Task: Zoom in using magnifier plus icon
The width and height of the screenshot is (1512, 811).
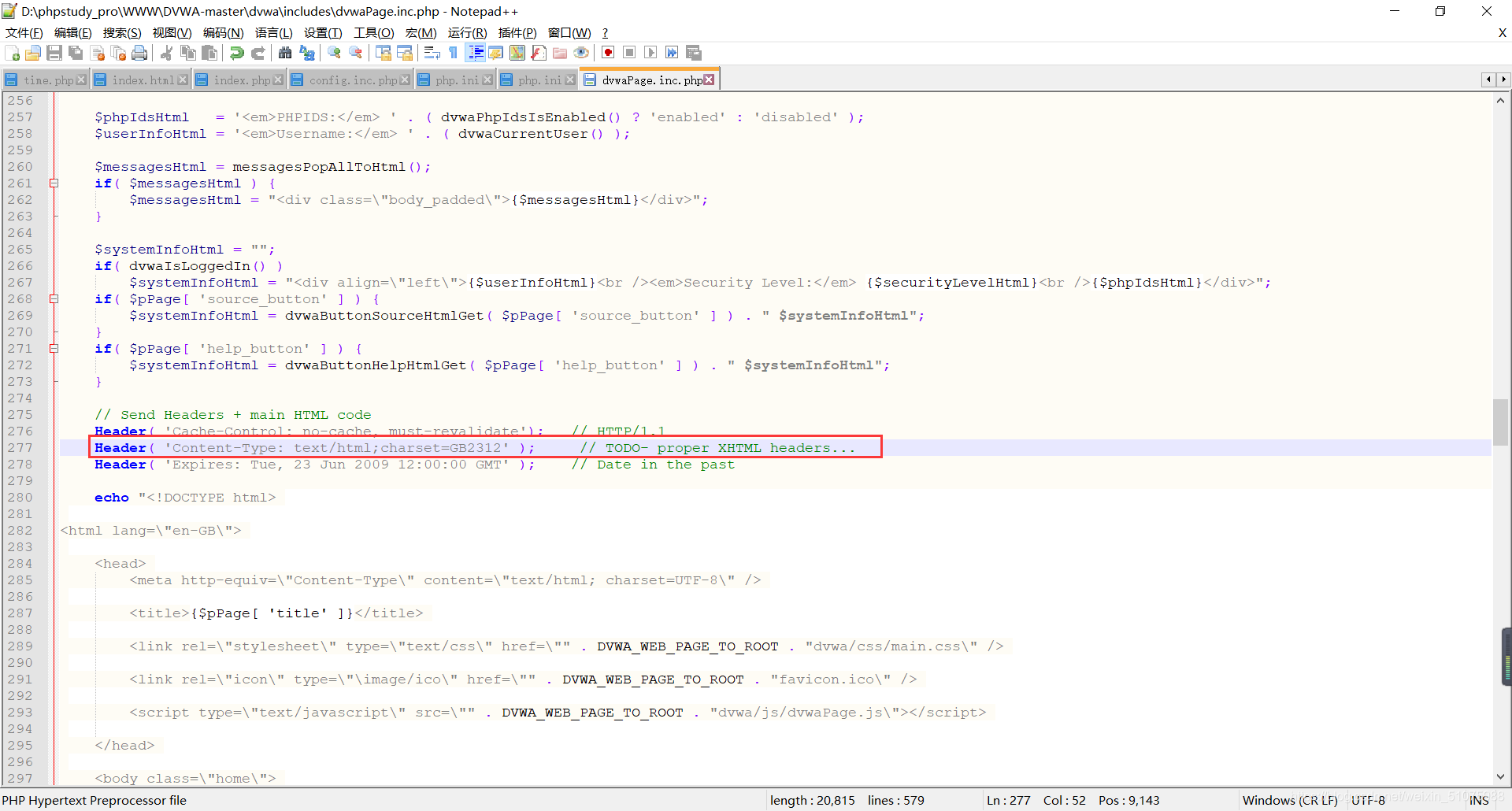Action: 335,53
